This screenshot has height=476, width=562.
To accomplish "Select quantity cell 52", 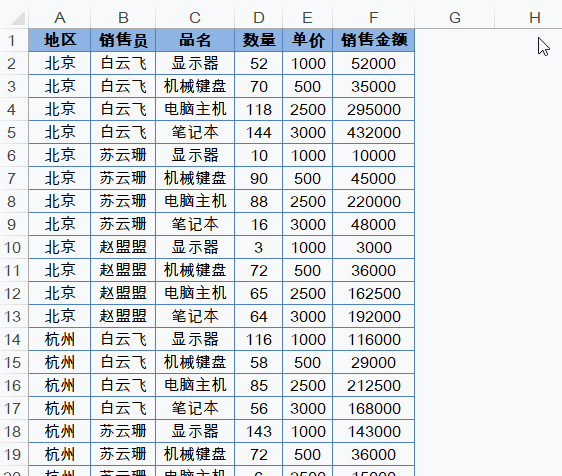I will coord(259,63).
